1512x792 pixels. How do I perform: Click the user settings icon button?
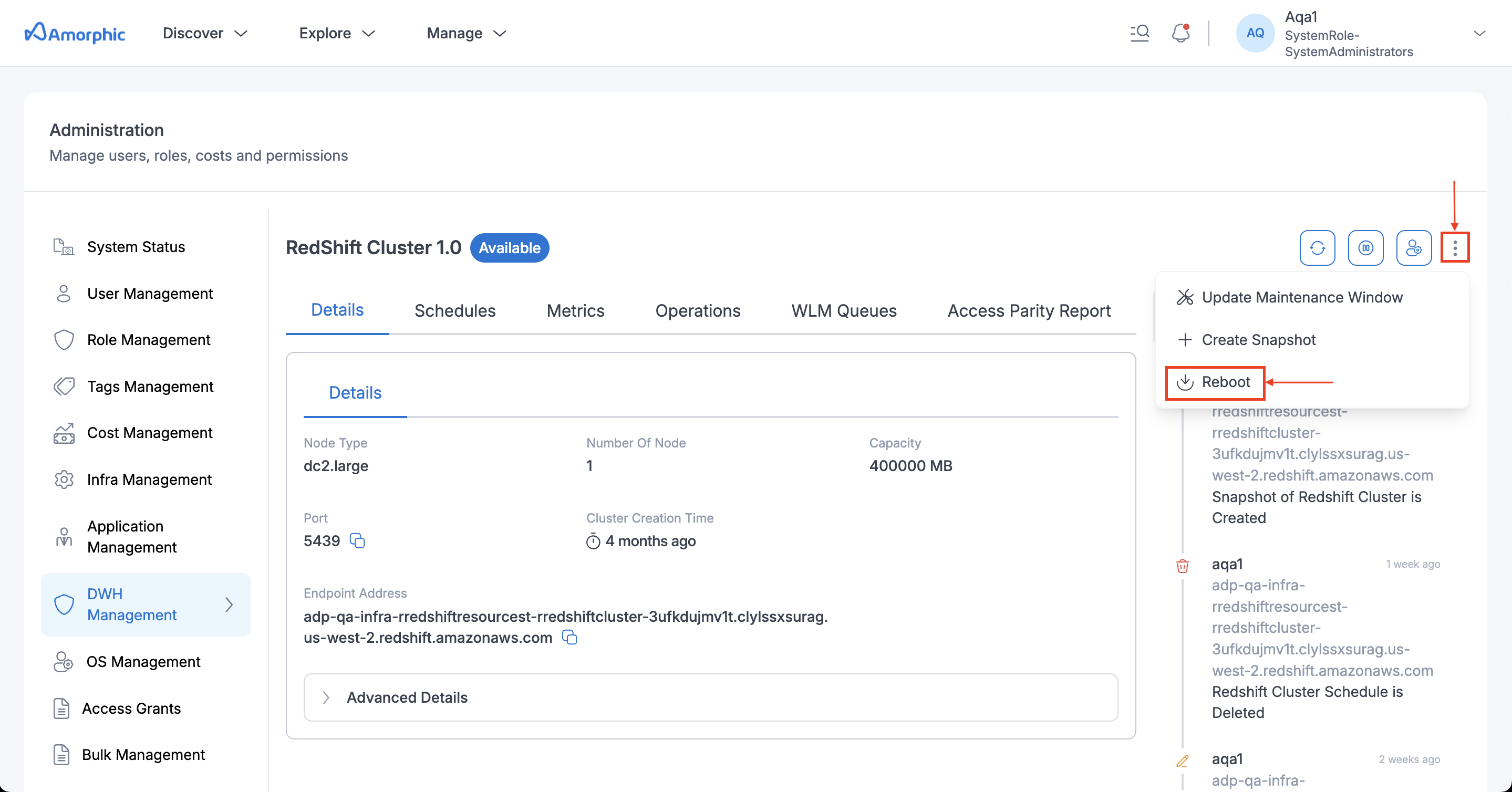point(1413,248)
